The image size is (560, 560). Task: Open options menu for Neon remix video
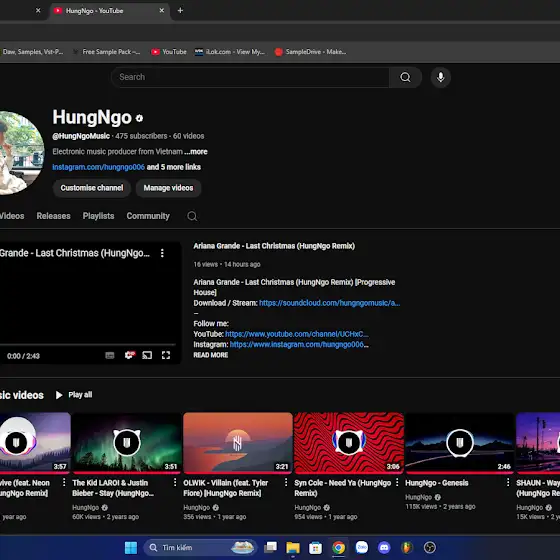64,482
